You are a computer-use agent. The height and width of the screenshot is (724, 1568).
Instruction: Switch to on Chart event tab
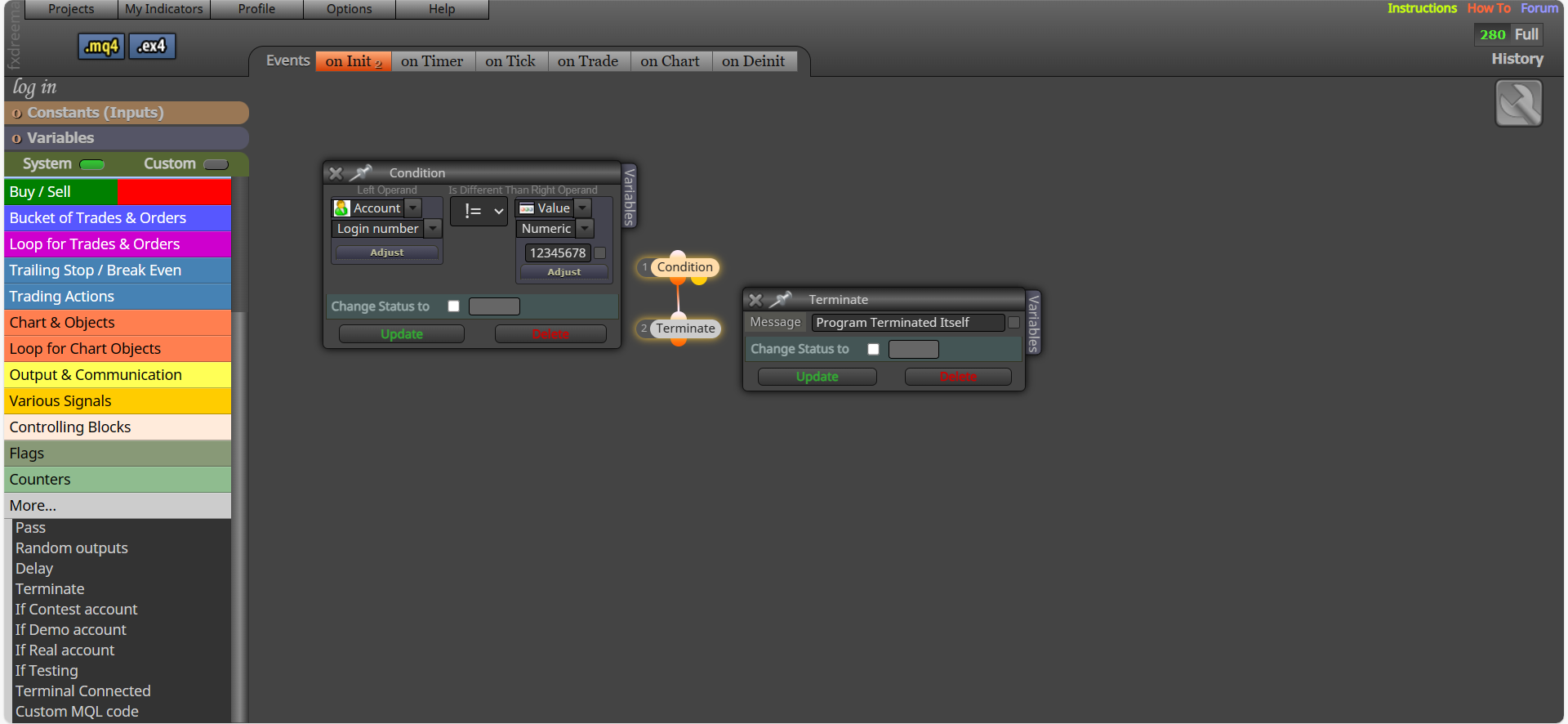tap(670, 61)
